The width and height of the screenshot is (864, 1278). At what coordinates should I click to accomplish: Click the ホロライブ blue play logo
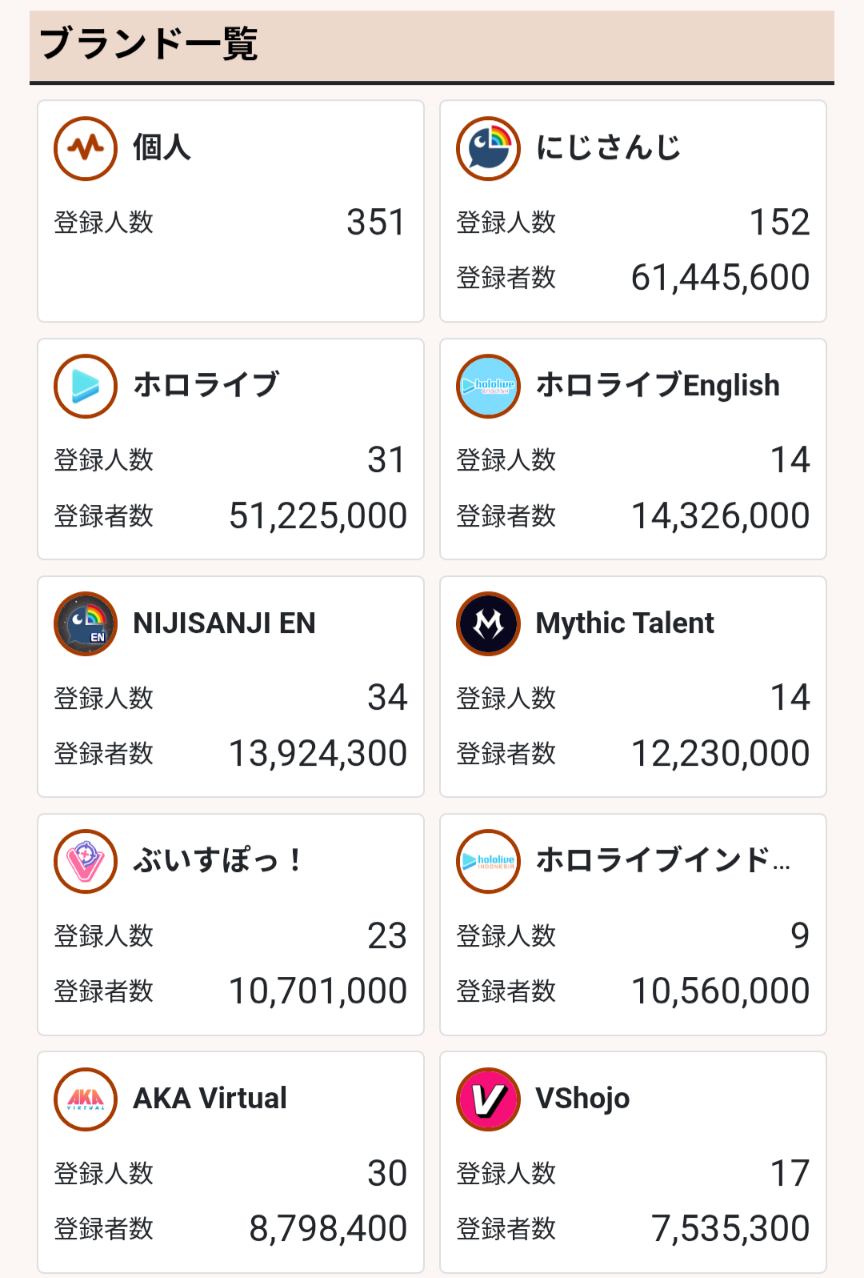coord(85,386)
